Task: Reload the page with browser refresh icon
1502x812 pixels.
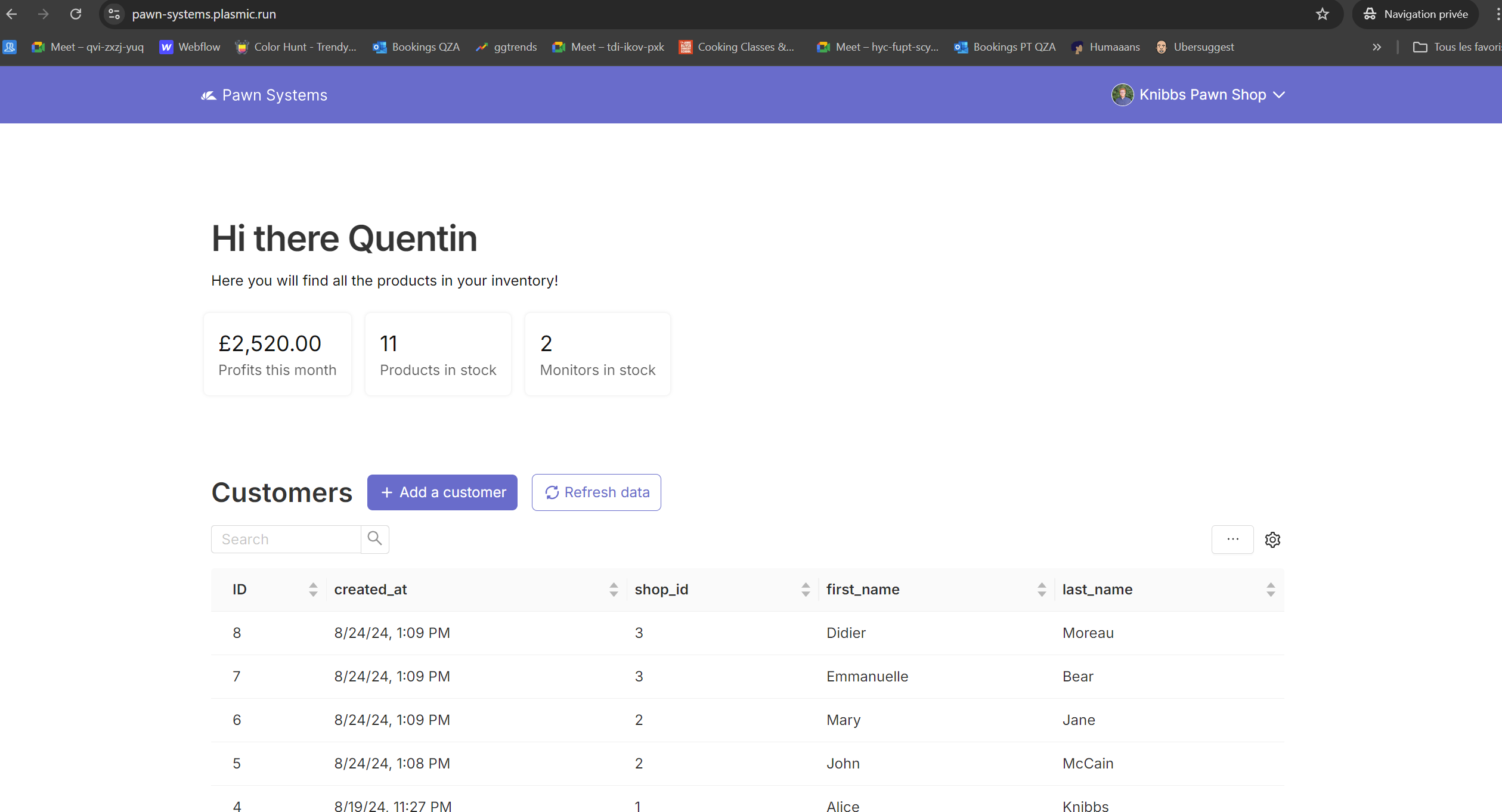Action: pyautogui.click(x=76, y=14)
